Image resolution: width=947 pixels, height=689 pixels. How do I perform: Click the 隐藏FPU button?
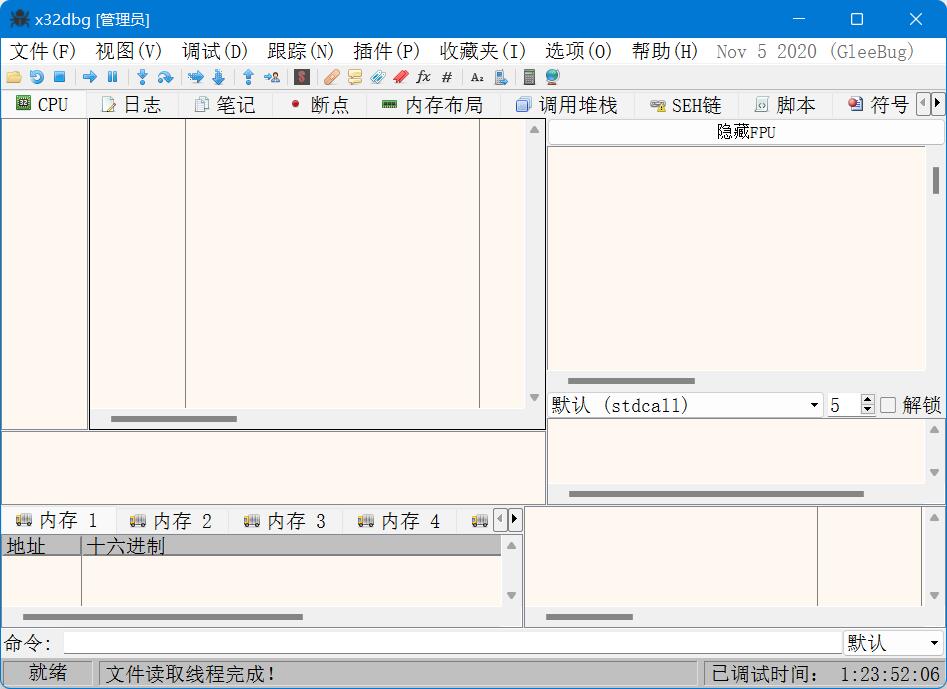pos(745,132)
